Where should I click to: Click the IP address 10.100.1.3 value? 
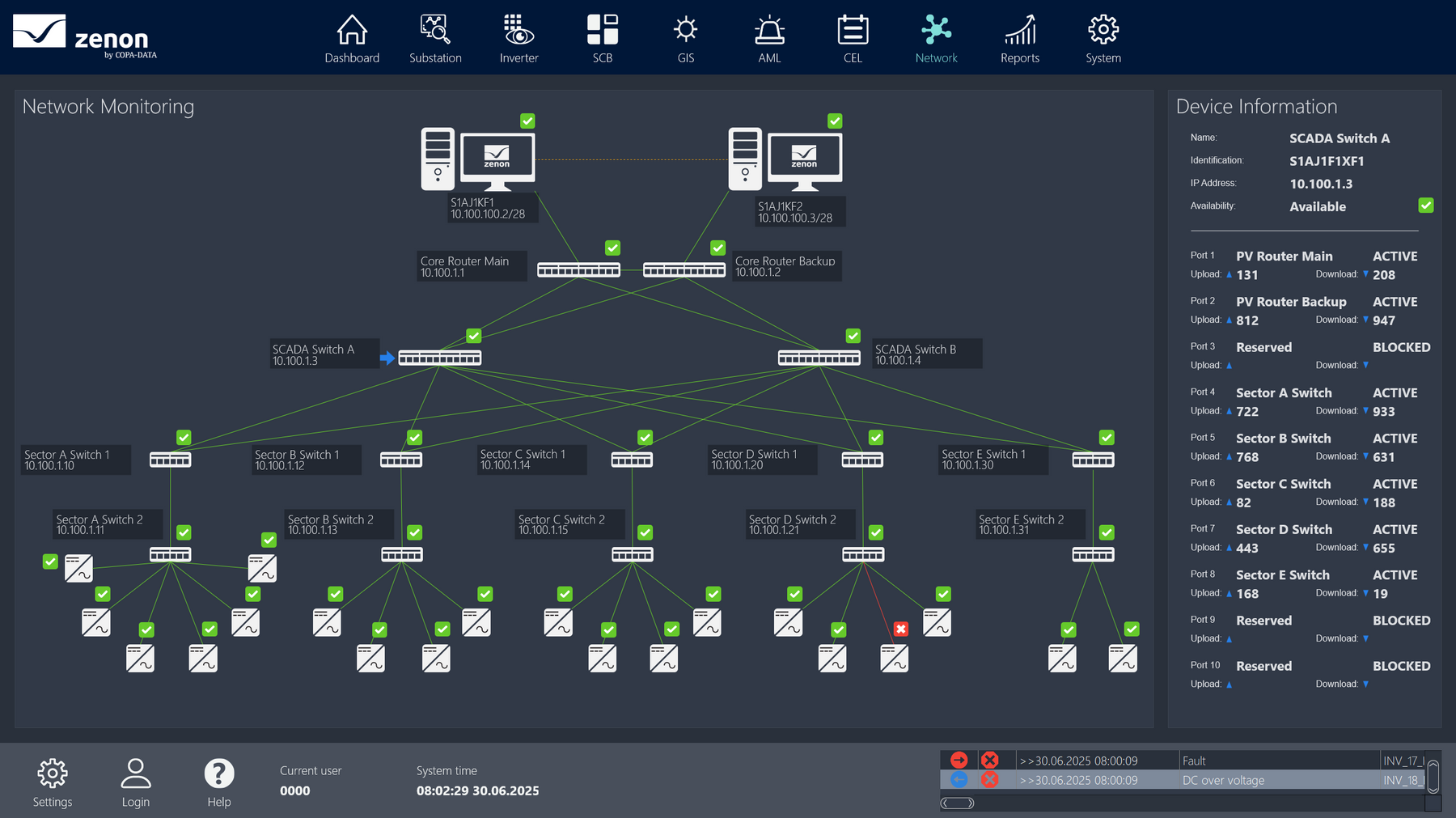[1321, 184]
